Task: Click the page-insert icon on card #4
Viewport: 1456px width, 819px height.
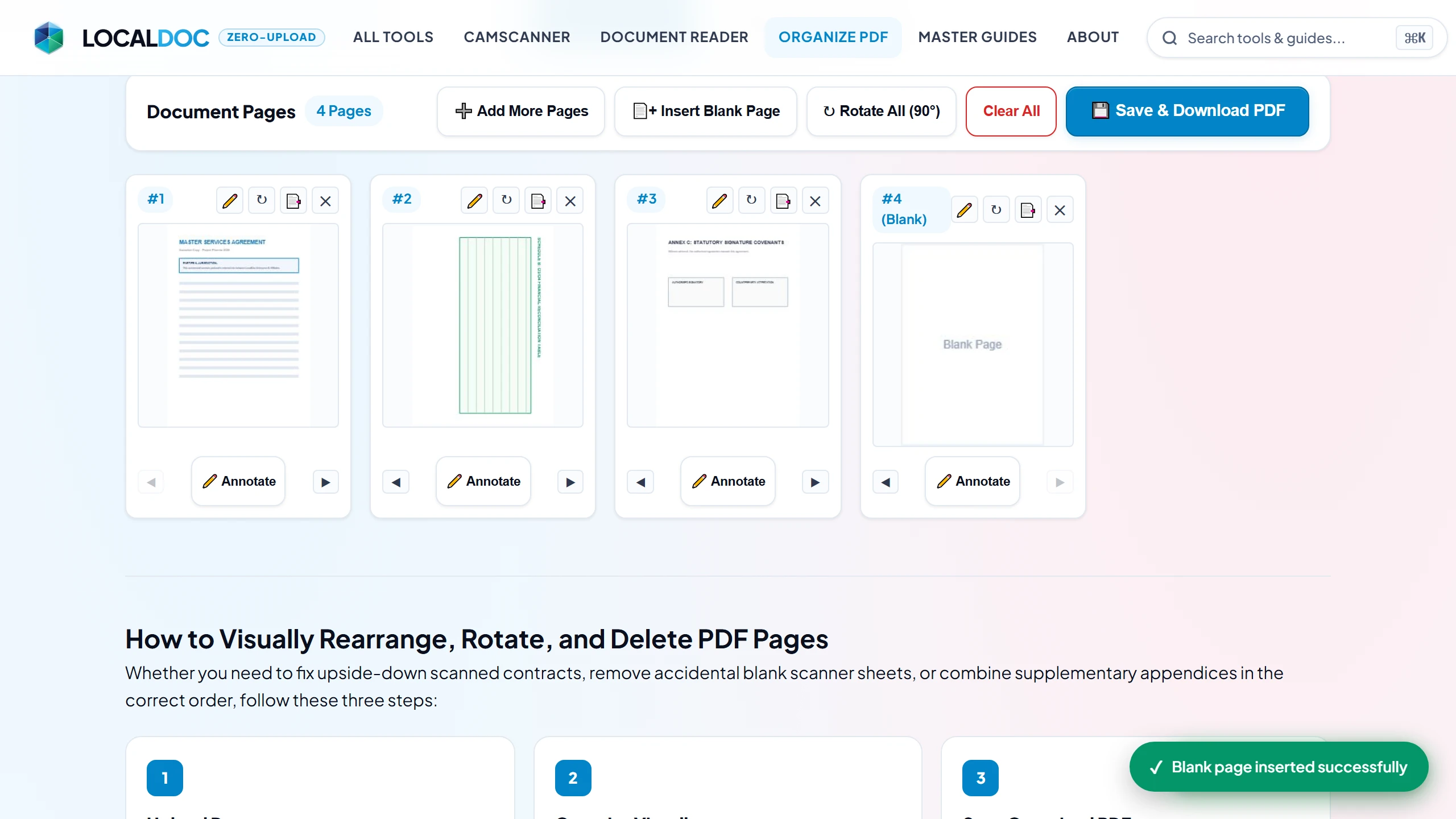Action: (x=1028, y=210)
